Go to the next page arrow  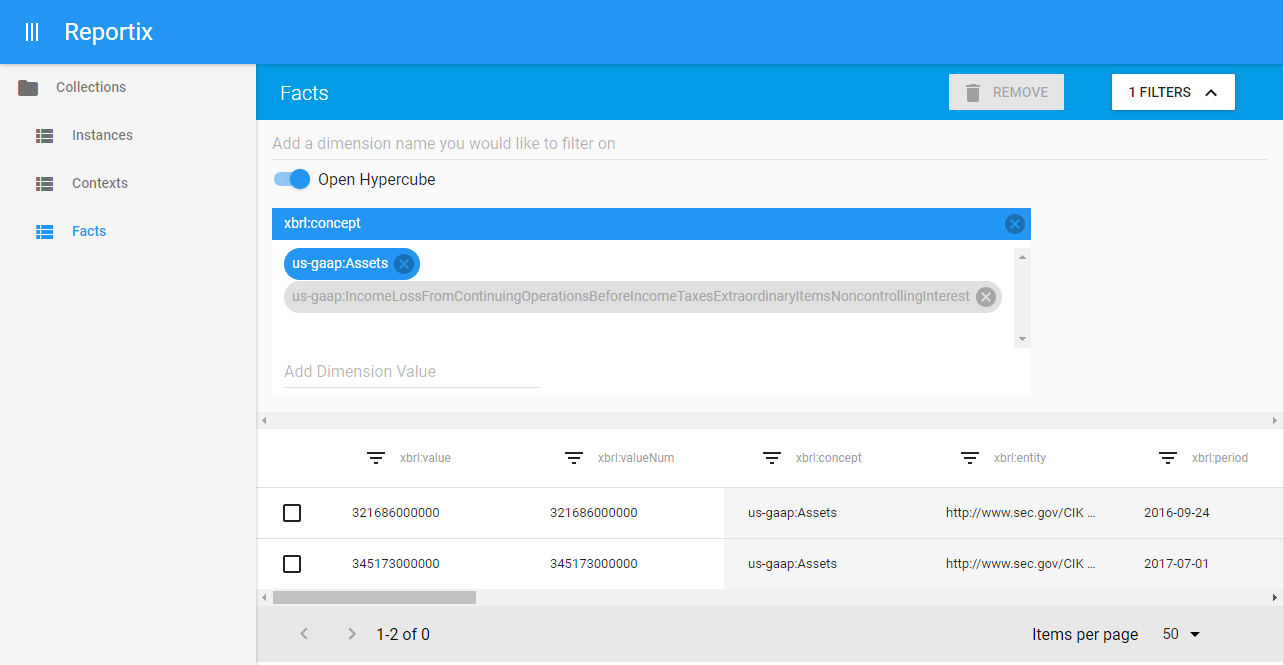pyautogui.click(x=351, y=634)
